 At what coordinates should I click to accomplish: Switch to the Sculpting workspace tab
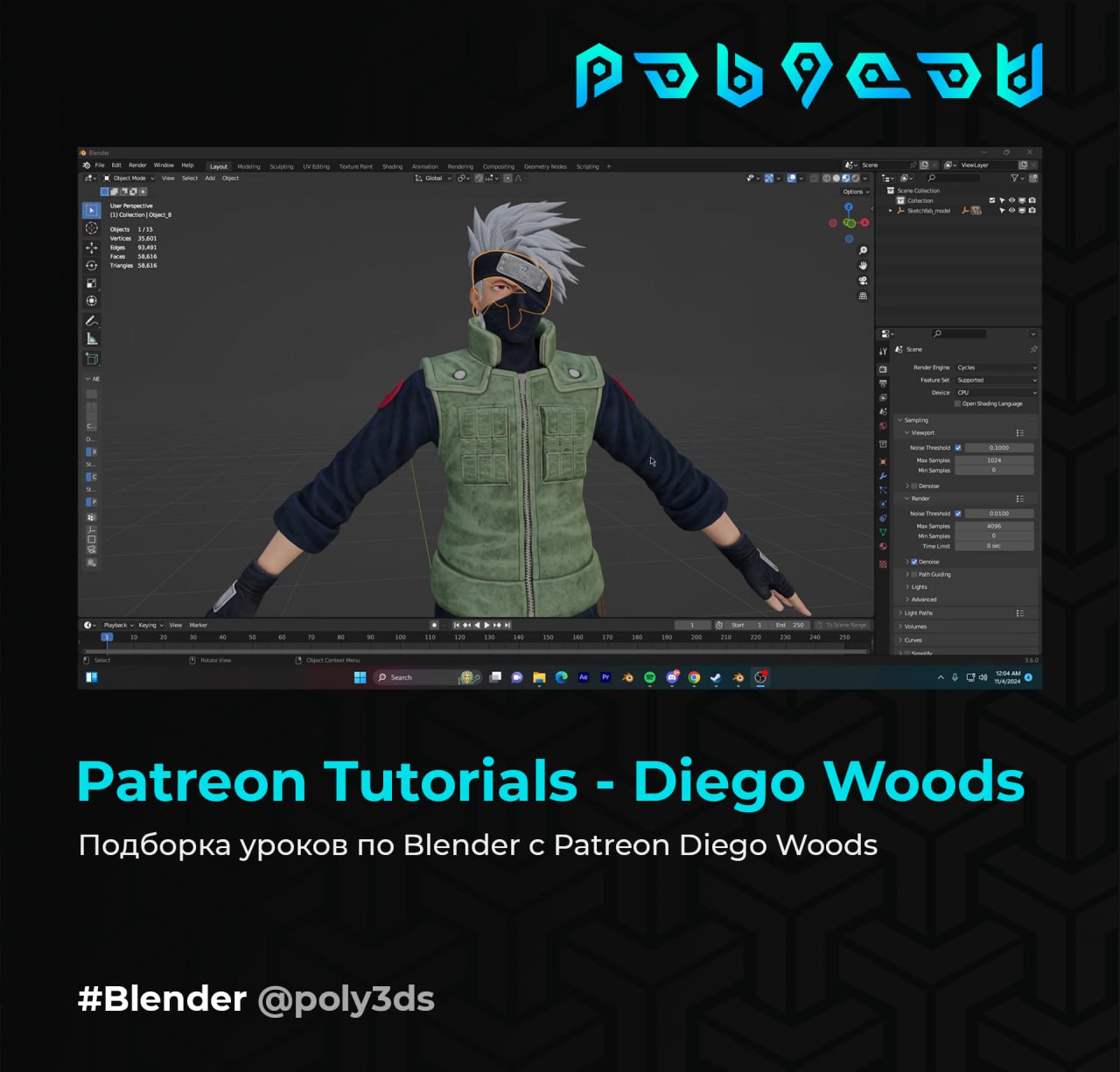click(x=281, y=166)
